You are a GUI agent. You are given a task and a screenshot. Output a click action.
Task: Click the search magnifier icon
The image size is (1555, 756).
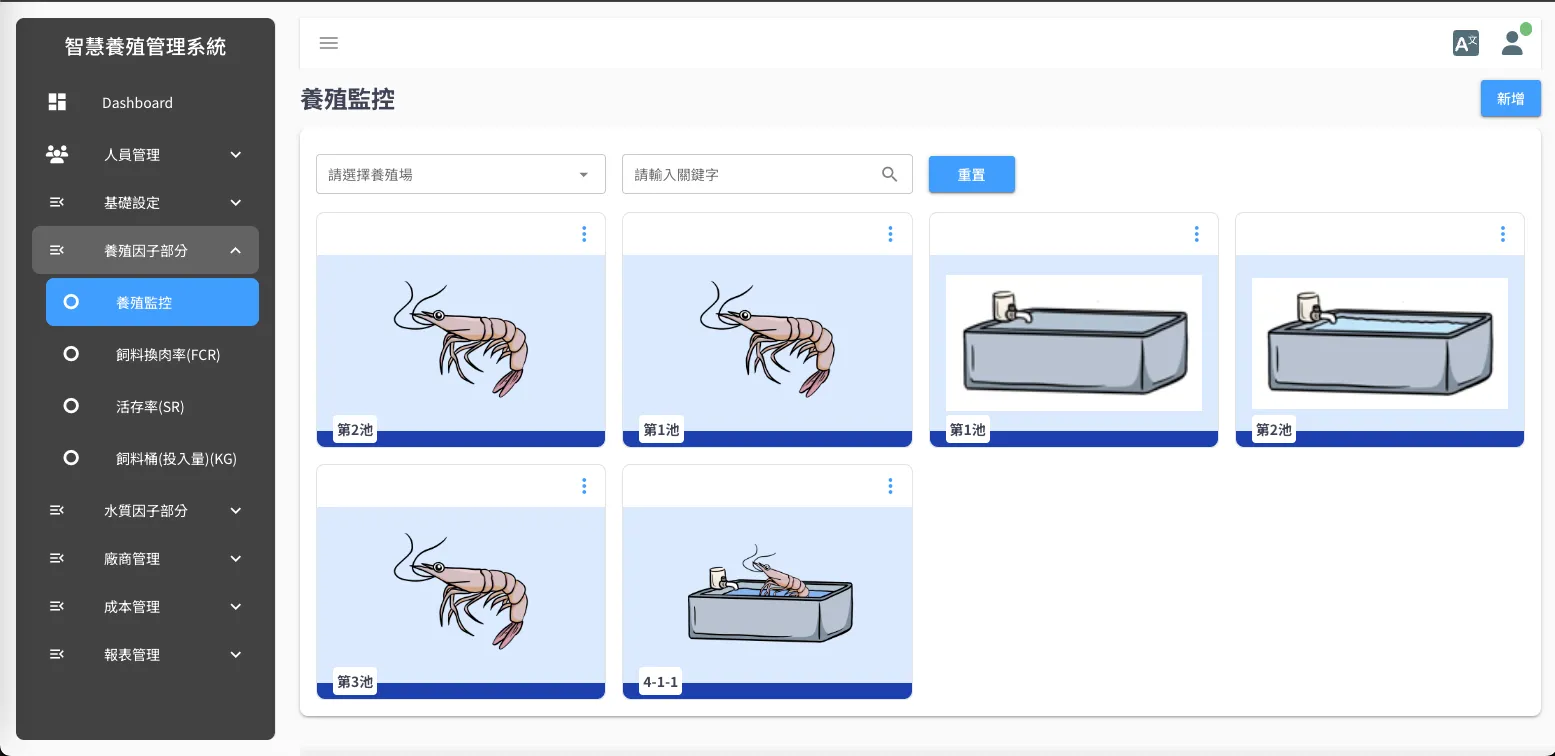889,174
